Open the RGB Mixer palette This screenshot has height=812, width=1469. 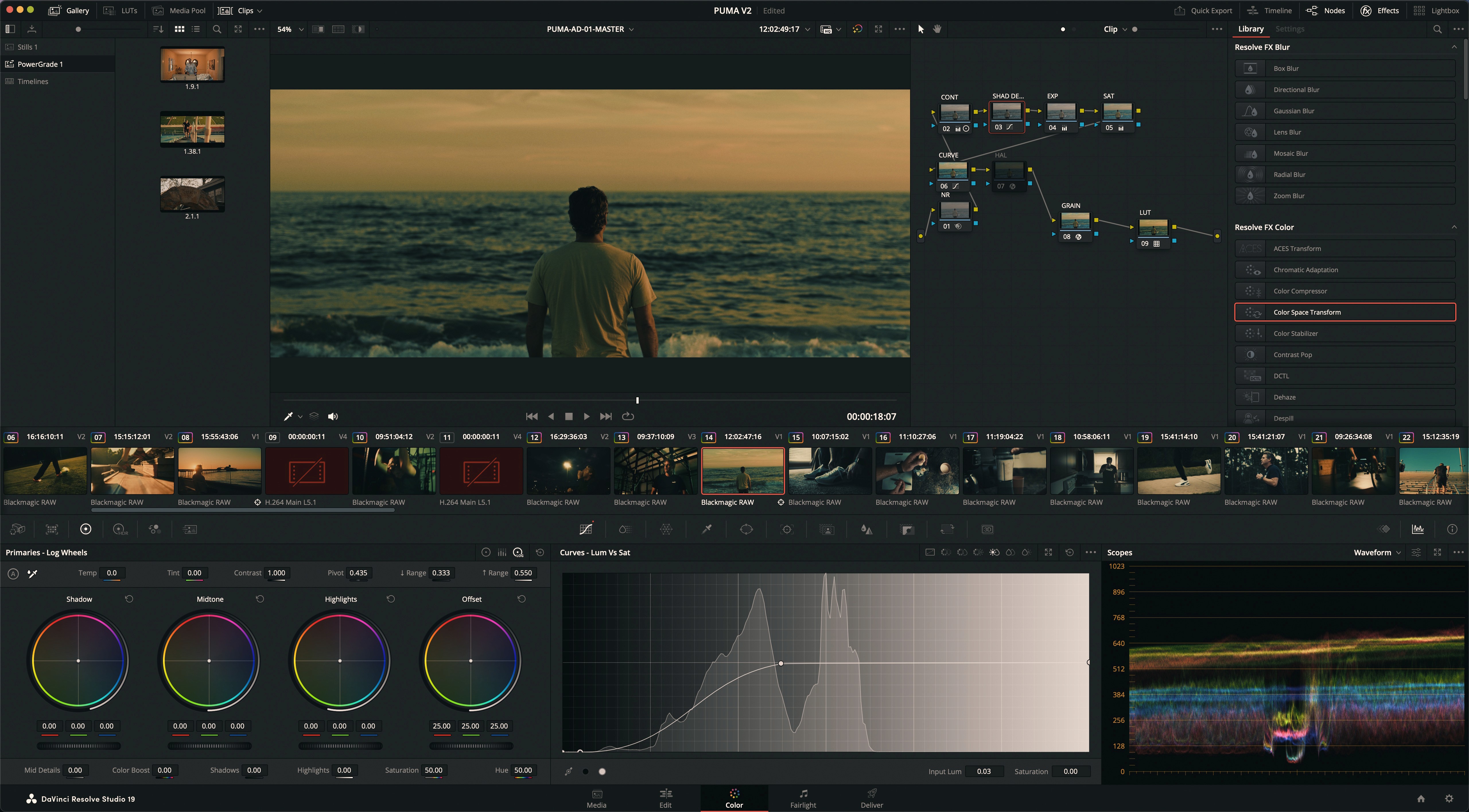point(155,529)
